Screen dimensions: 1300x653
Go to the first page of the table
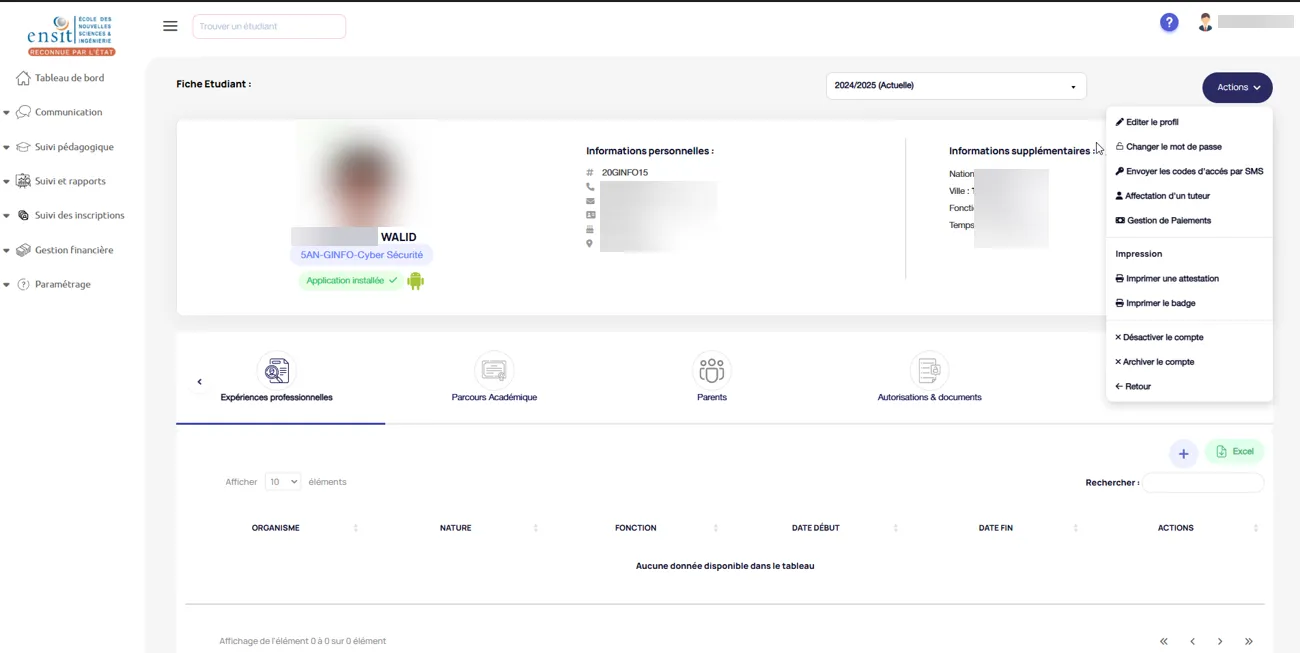pos(1164,641)
